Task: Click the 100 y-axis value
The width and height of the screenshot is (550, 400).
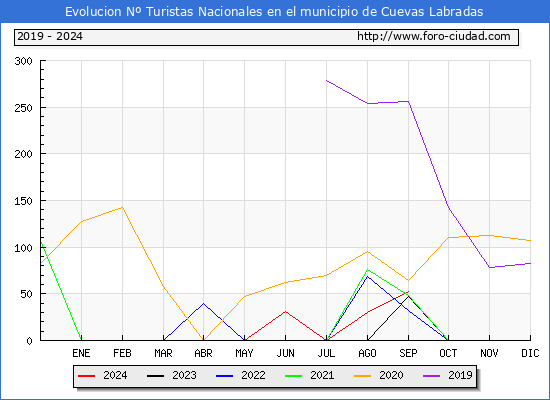Action: tap(24, 248)
